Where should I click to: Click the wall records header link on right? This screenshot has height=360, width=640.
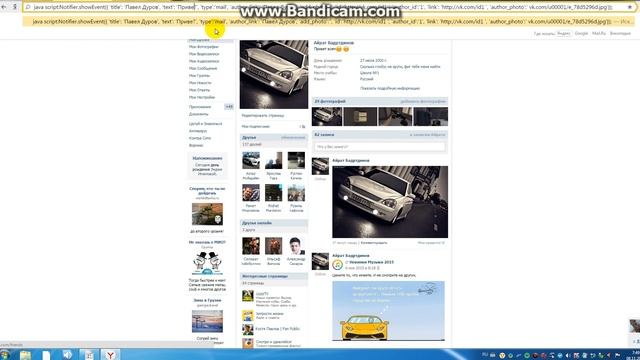coord(427,135)
